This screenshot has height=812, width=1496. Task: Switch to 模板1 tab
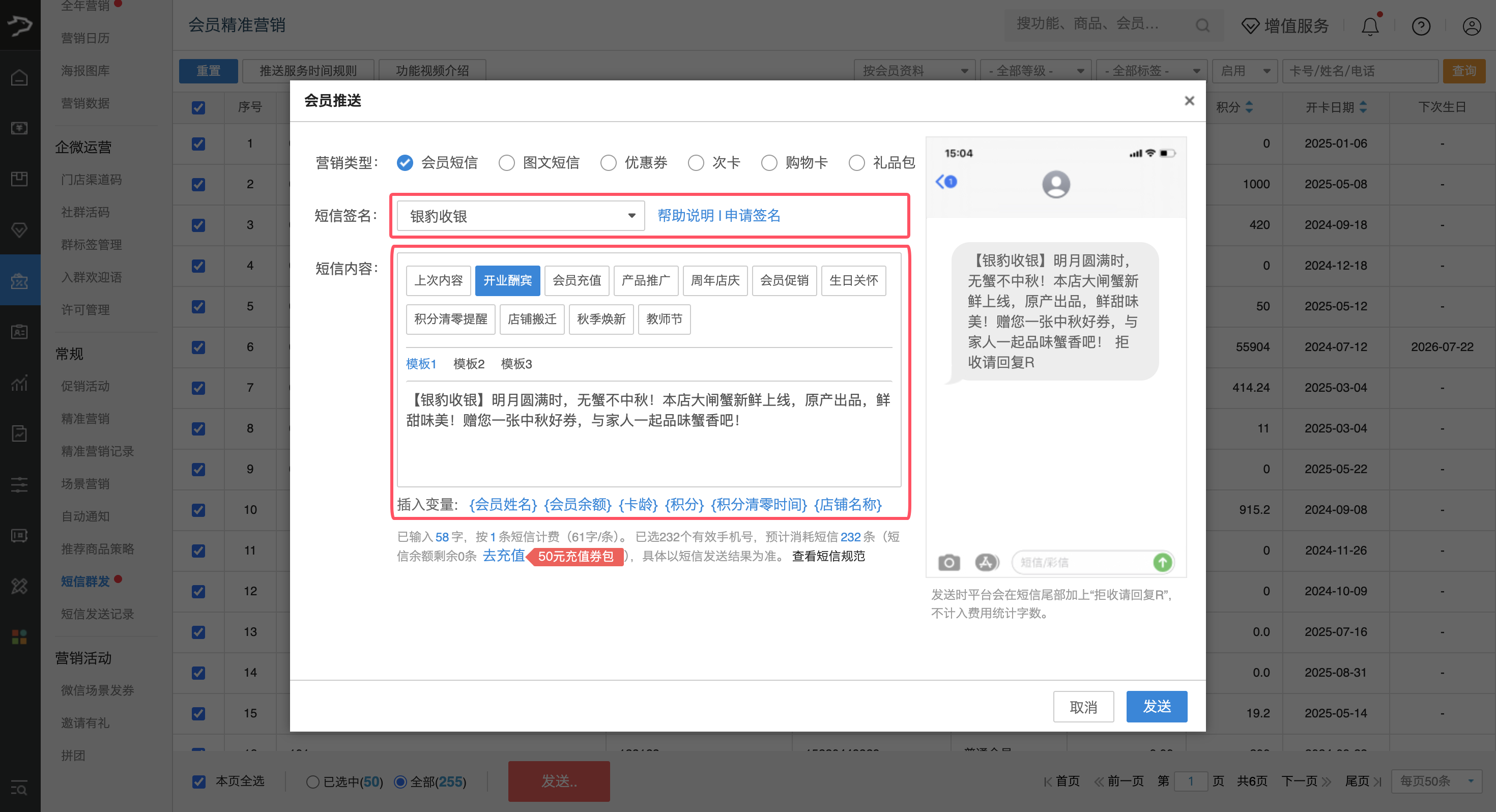pos(421,364)
